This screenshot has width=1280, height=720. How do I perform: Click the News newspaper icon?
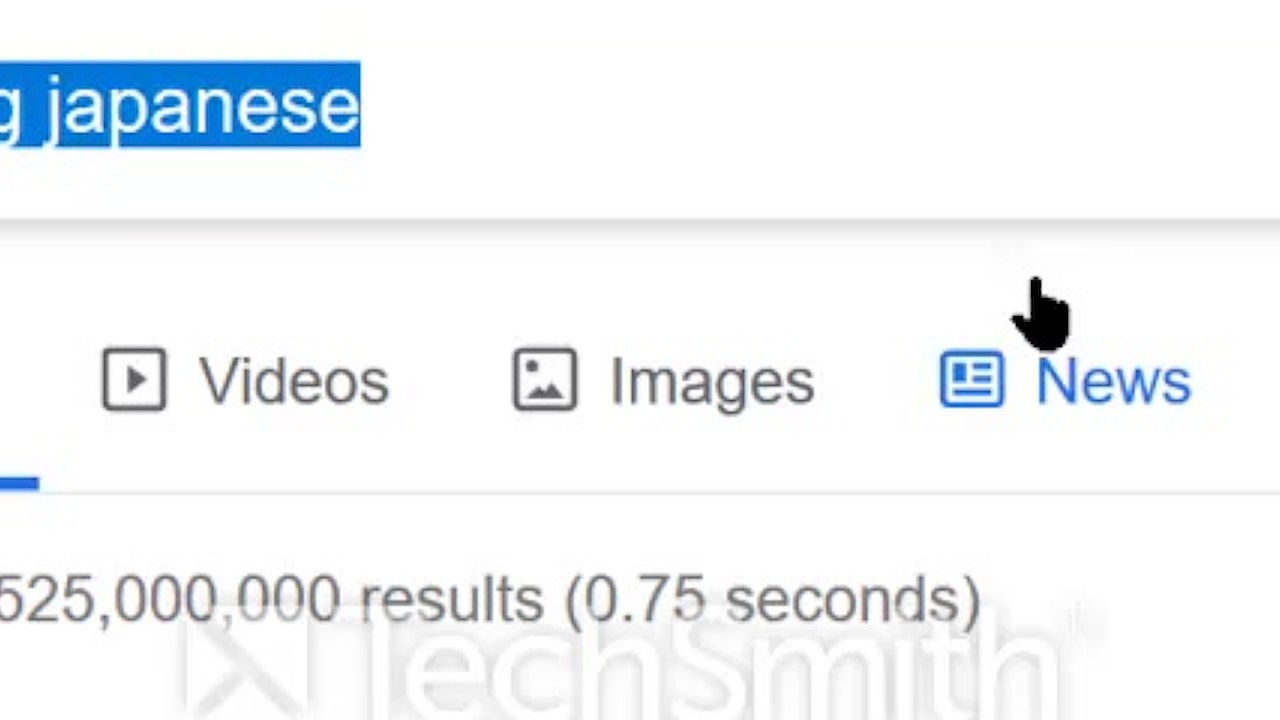coord(971,380)
